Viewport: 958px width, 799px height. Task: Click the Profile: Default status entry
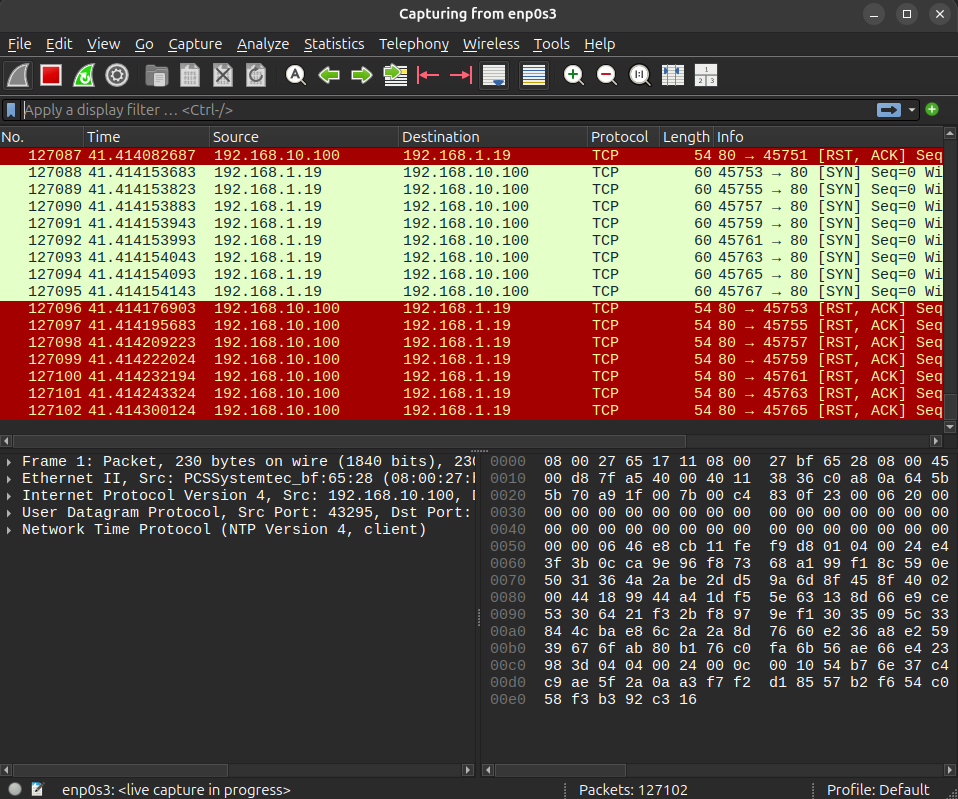click(878, 790)
